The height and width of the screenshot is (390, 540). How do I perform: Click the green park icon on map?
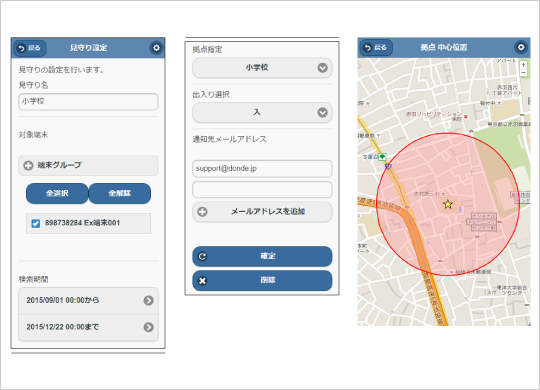382,157
